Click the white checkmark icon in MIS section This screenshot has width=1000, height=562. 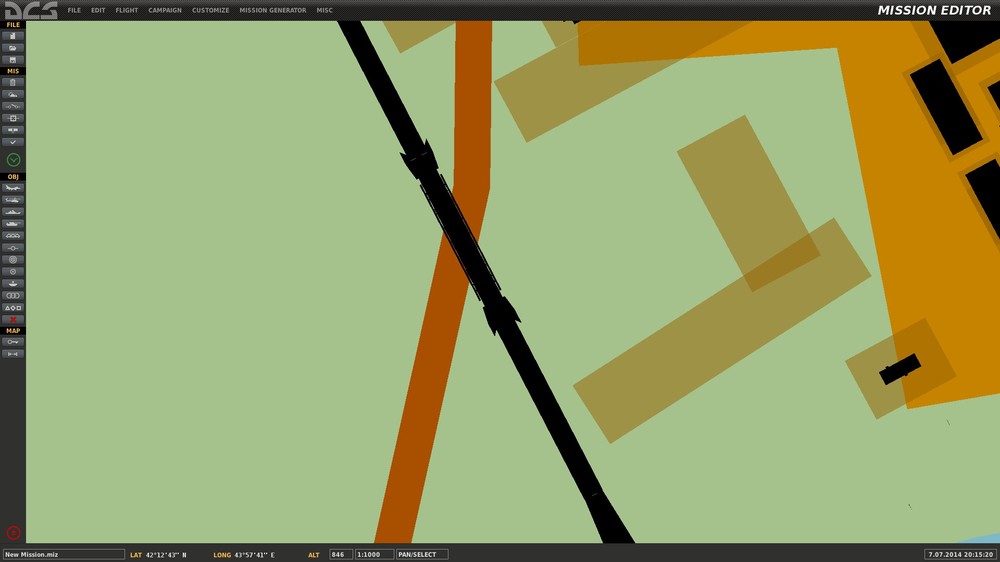(13, 142)
